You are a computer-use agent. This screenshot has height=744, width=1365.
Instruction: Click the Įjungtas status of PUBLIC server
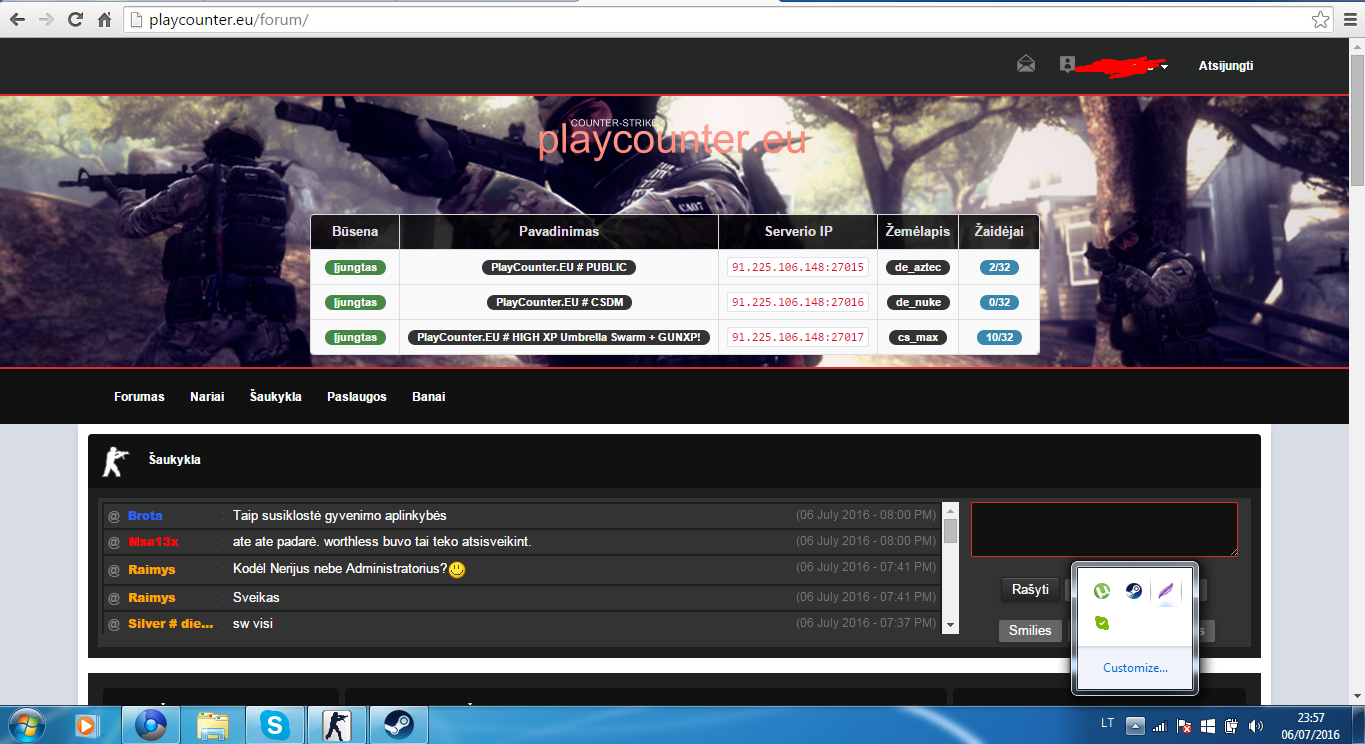[355, 268]
